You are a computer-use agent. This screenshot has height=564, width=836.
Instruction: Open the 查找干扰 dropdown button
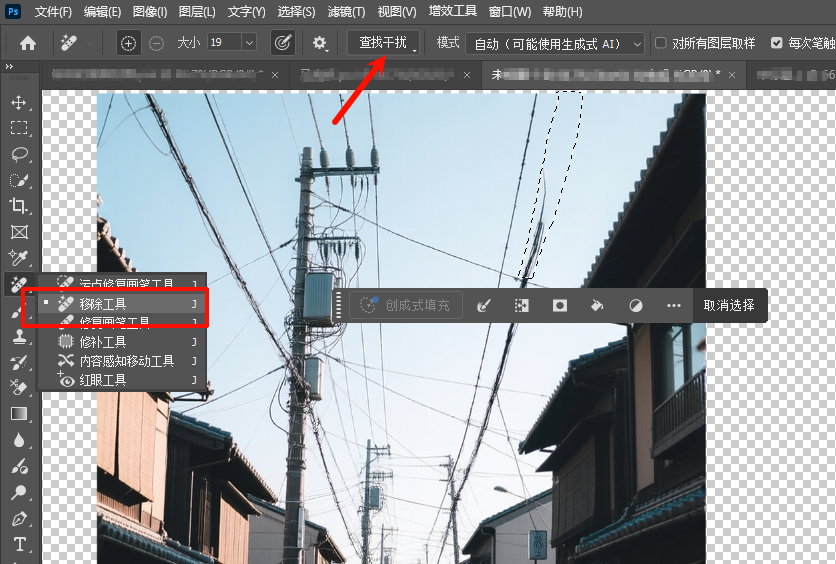383,43
